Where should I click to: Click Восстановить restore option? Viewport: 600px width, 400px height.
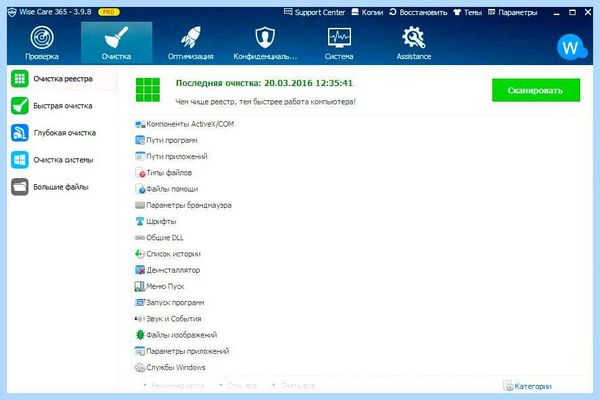(418, 12)
